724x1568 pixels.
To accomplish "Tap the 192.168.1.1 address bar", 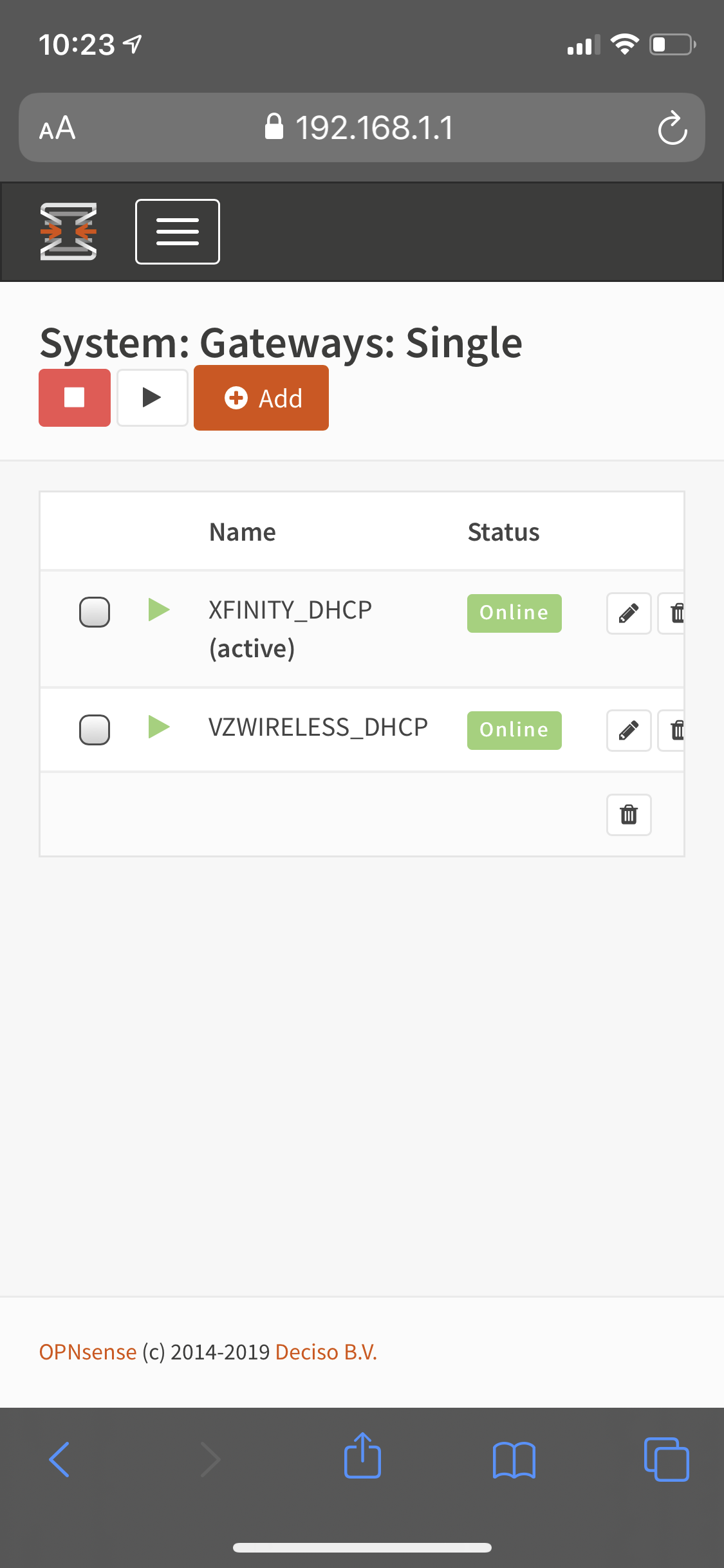I will click(362, 128).
